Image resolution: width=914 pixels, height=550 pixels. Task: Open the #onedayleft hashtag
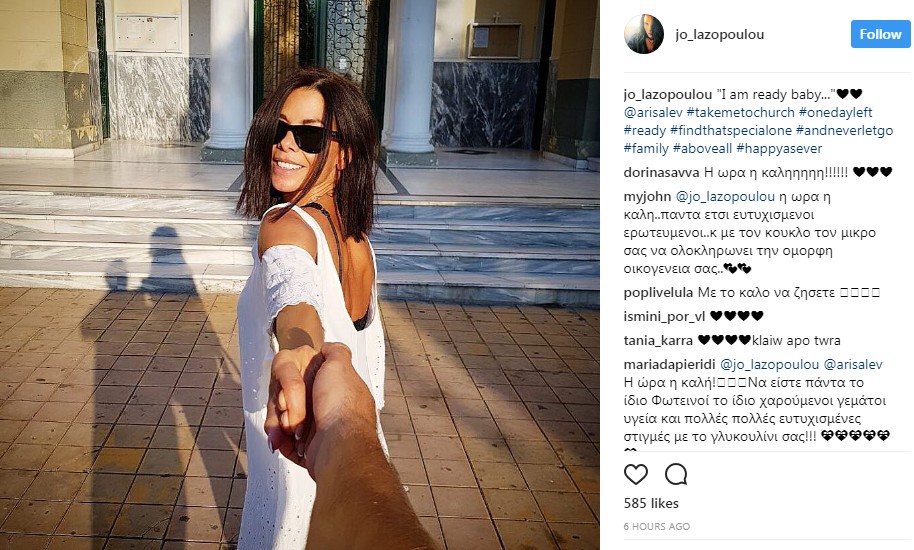835,112
